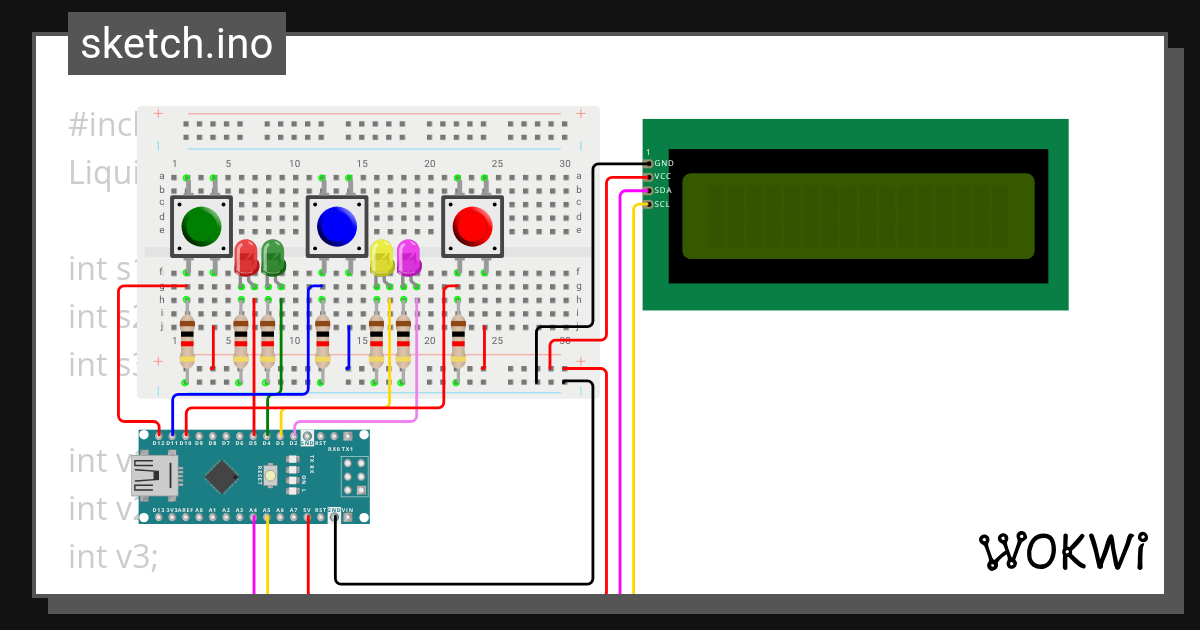Toggle the magenta LED component
Viewport: 1200px width, 630px height.
[x=410, y=258]
